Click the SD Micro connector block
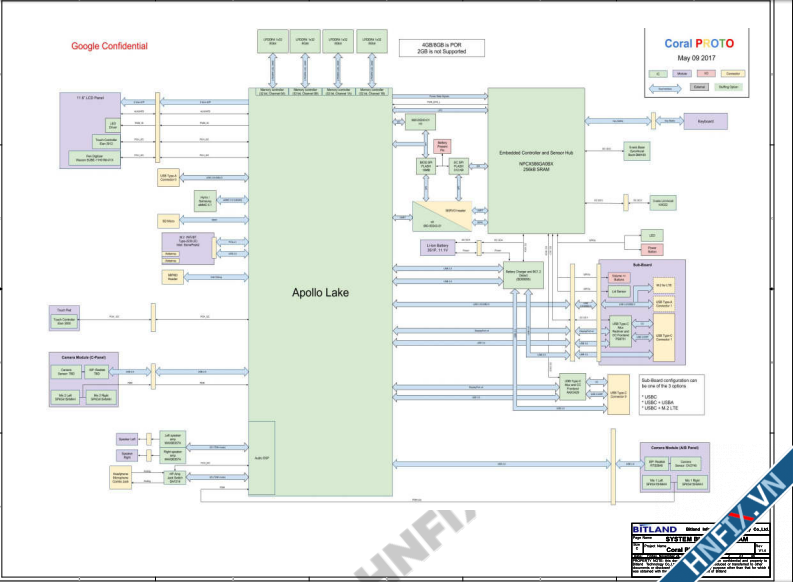This screenshot has height=582, width=793. pyautogui.click(x=168, y=220)
